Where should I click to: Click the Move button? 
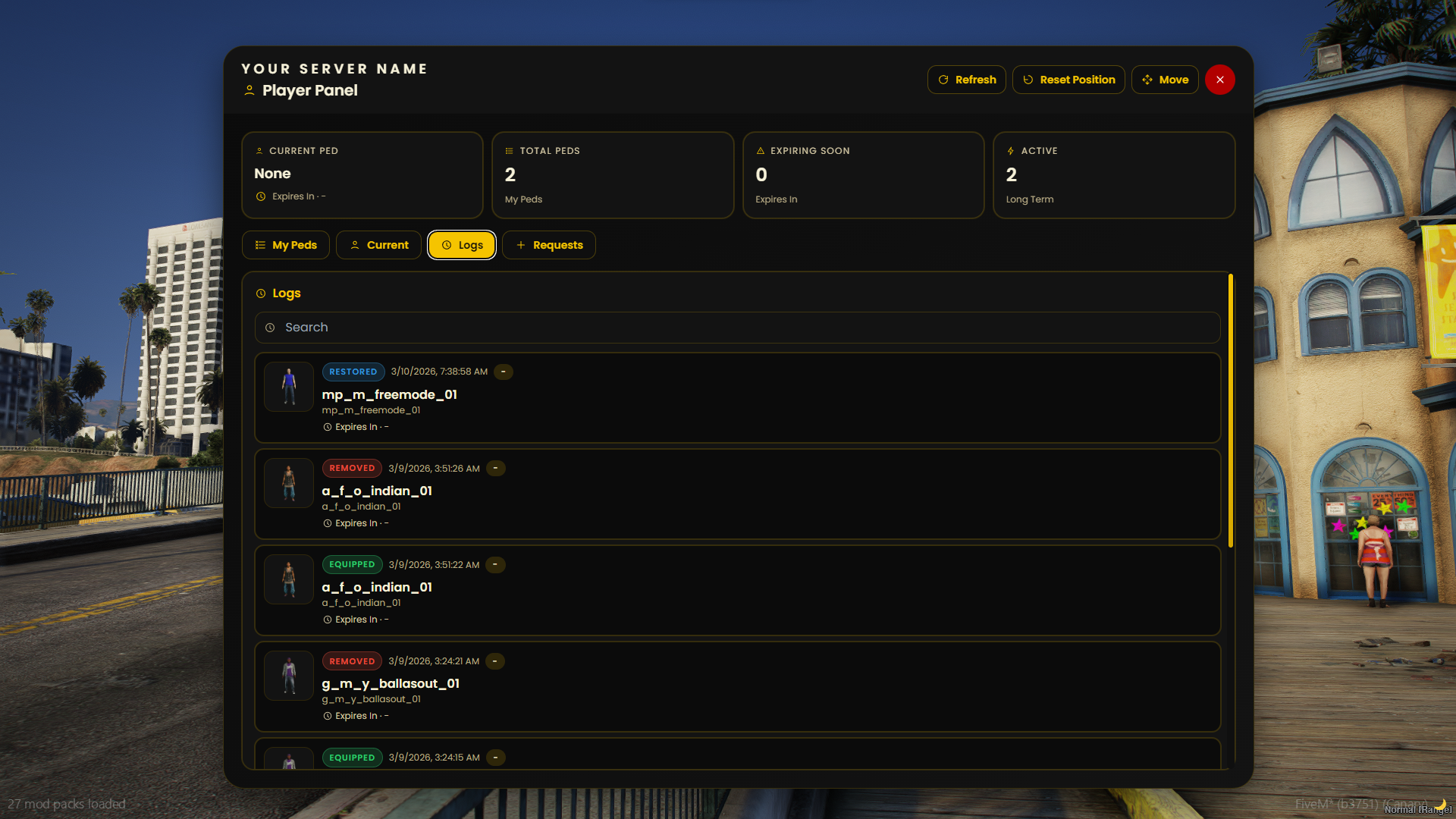coord(1164,80)
